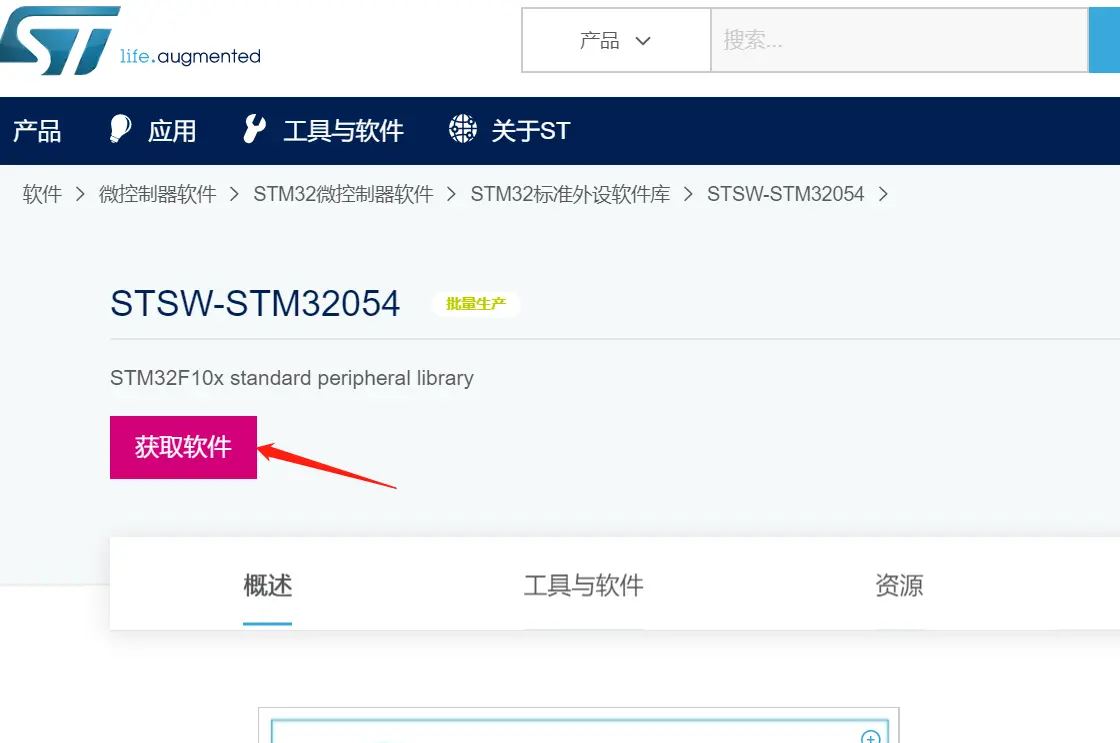Click the lightbulb icon next to 应用
Screen dimensions: 1120x743
pos(120,129)
